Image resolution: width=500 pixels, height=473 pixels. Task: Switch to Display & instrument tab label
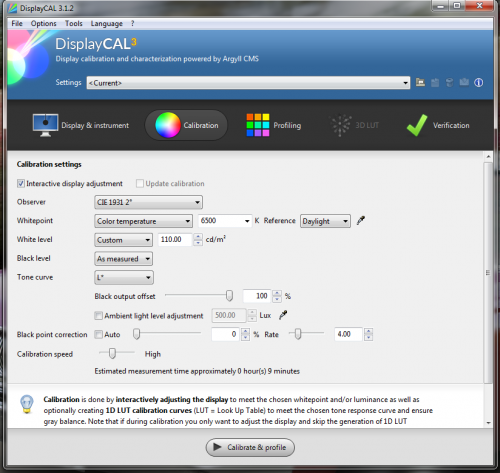click(x=95, y=125)
